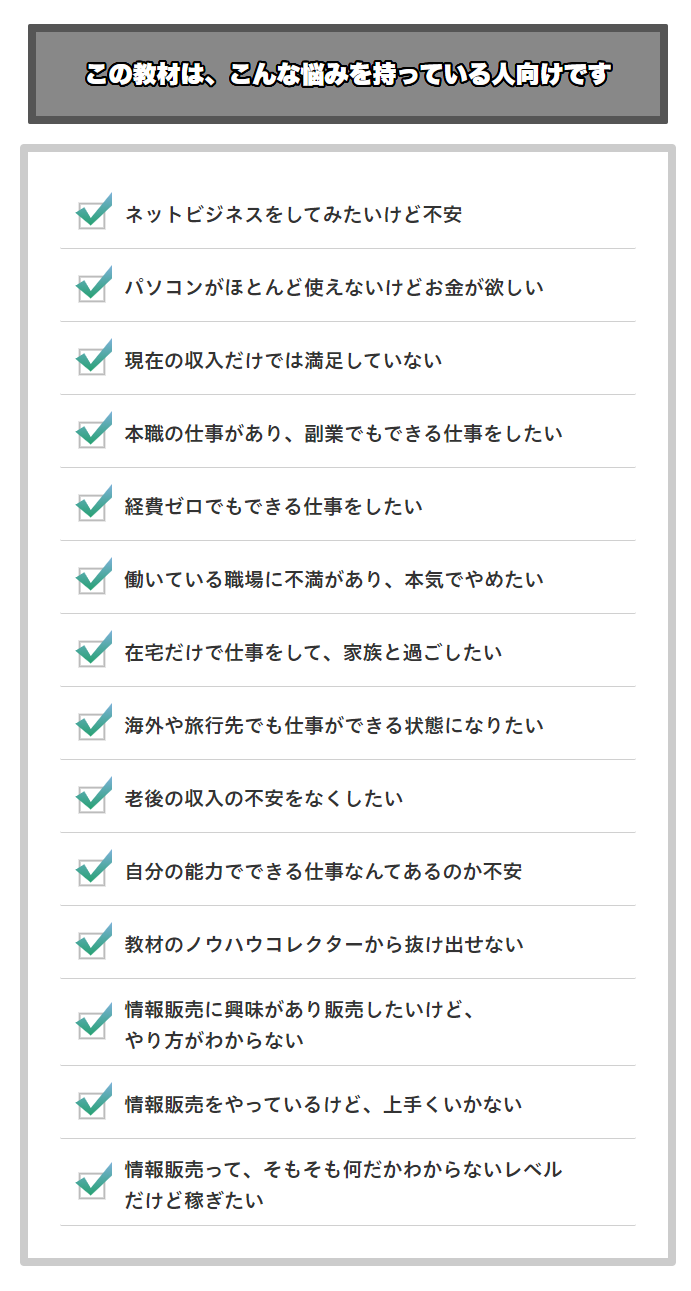Click the gray header banner この教材は、こんな悩み
691x1291 pixels.
pos(348,74)
